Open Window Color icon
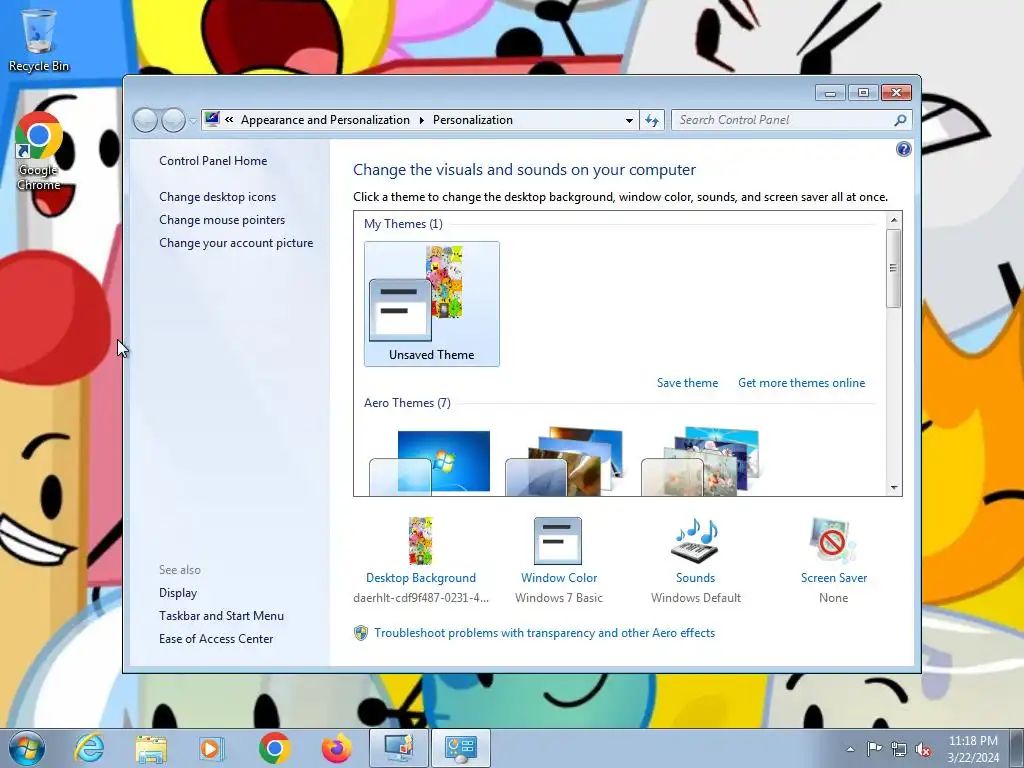The height and width of the screenshot is (768, 1024). pyautogui.click(x=558, y=541)
